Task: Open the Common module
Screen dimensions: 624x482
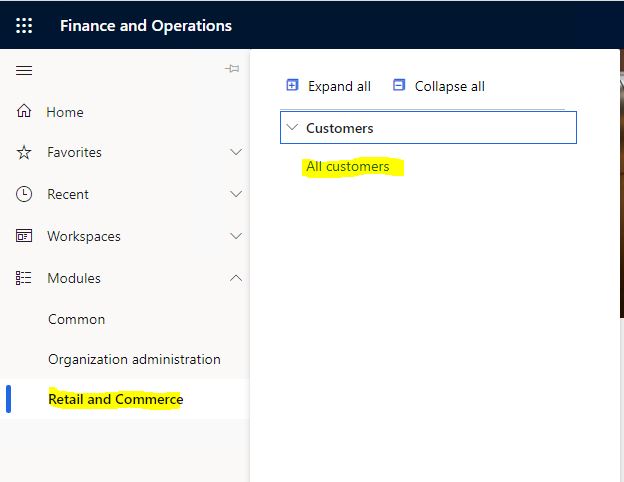Action: click(x=76, y=319)
